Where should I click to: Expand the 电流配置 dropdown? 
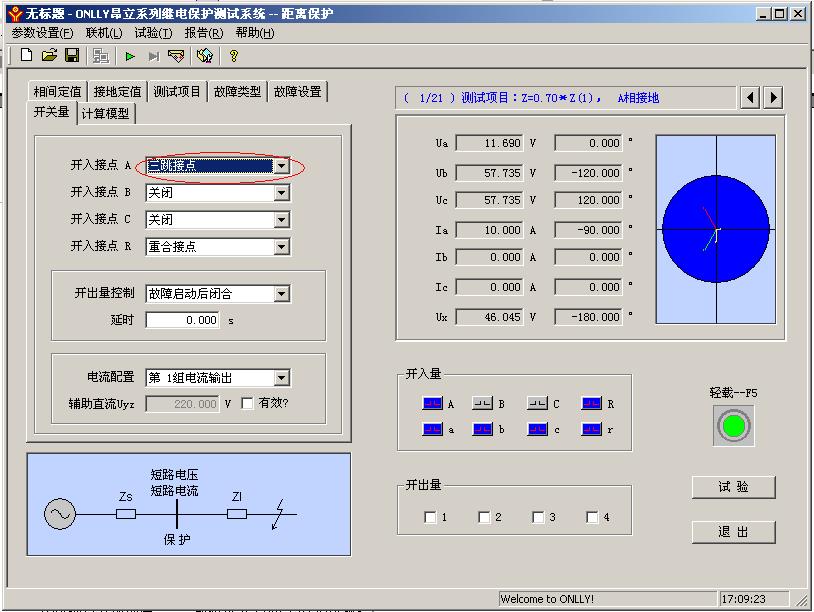point(281,378)
